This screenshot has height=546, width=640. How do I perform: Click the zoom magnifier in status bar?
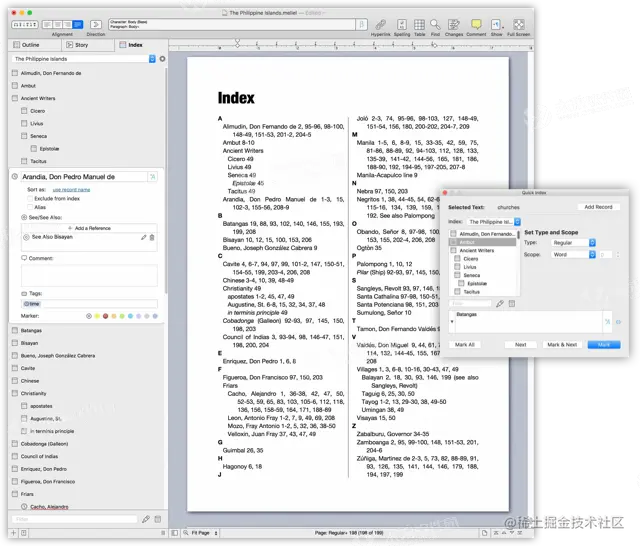click(186, 533)
